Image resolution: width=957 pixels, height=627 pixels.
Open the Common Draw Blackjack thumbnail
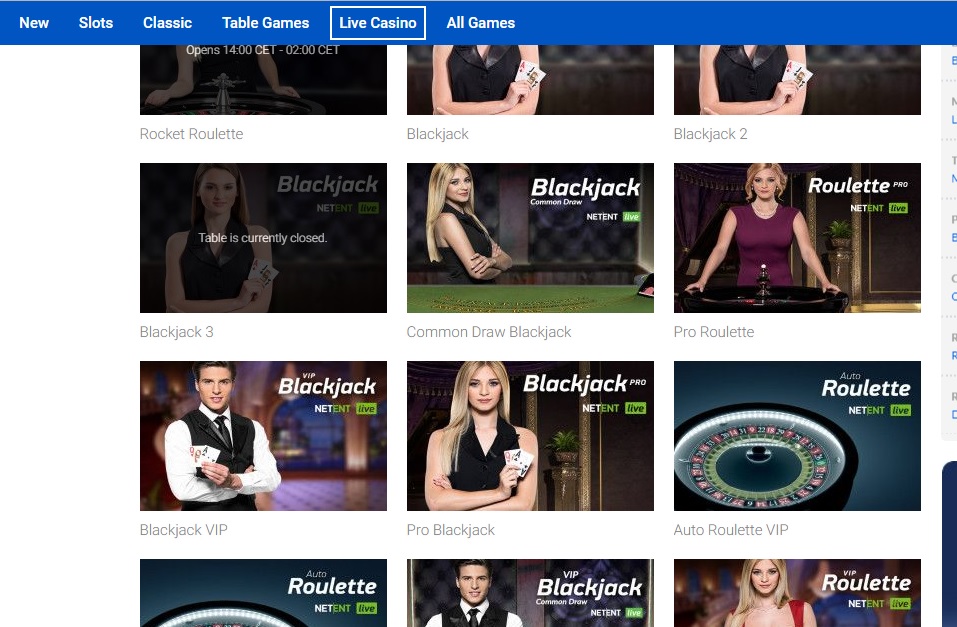pyautogui.click(x=530, y=237)
